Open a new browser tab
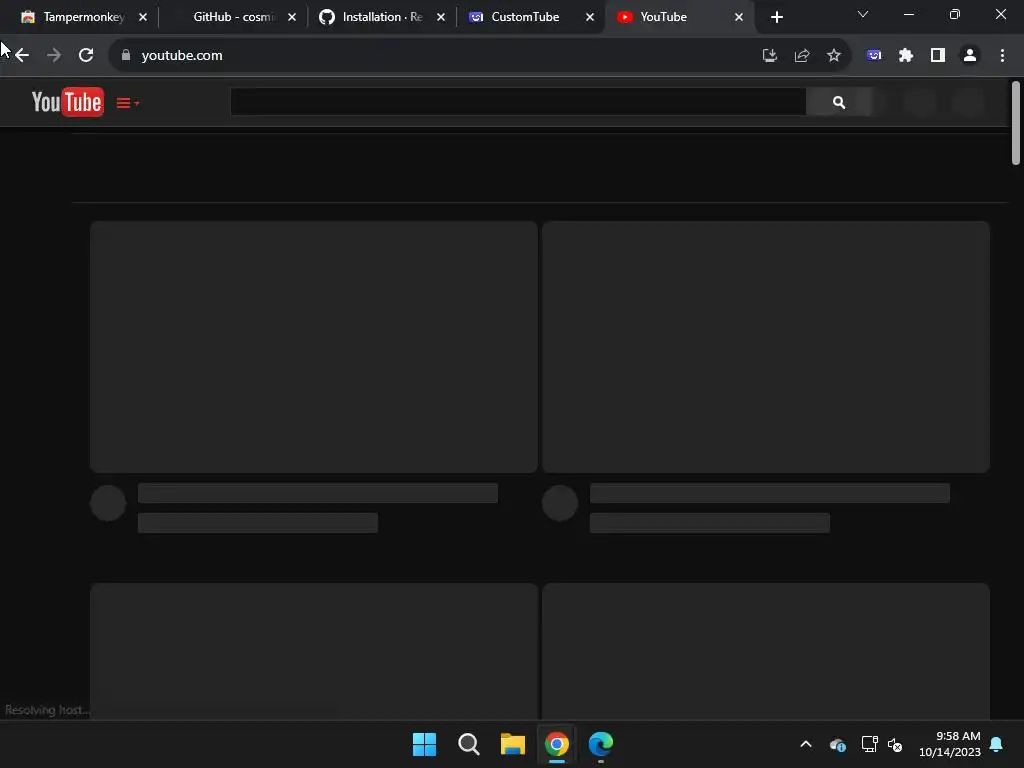This screenshot has width=1024, height=768. (x=776, y=17)
